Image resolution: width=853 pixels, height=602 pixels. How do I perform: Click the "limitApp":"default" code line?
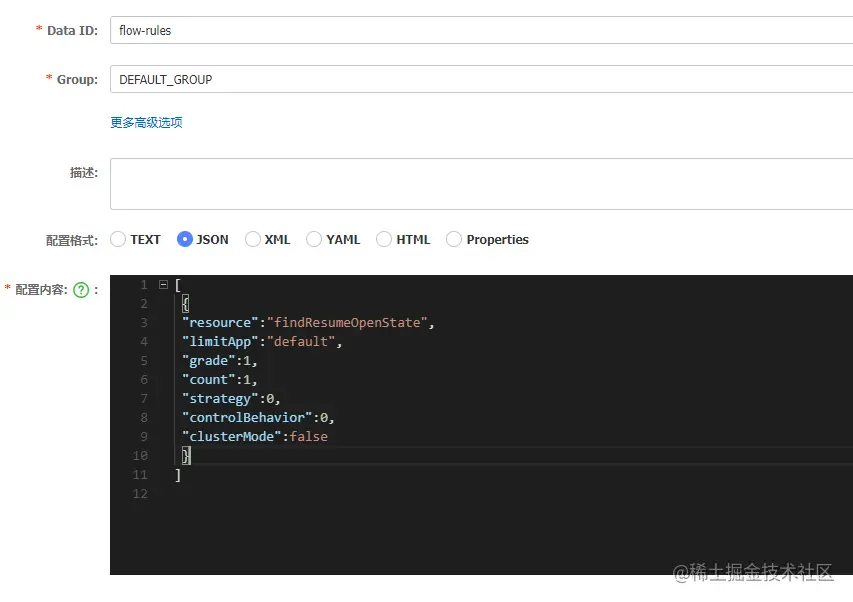point(262,342)
